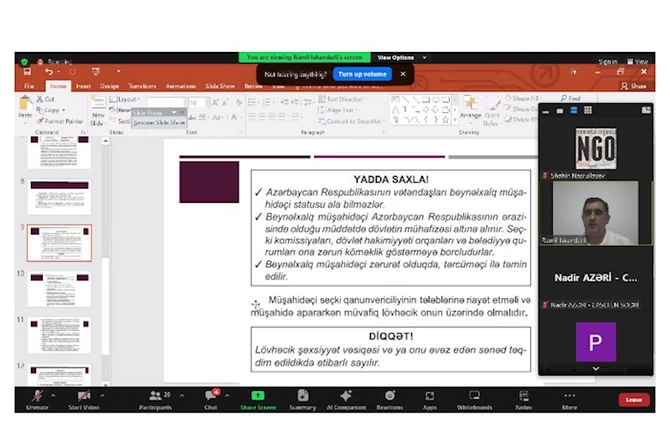Minimize the Zoom video thumbnail panel
The width and height of the screenshot is (670, 441).
point(546,111)
